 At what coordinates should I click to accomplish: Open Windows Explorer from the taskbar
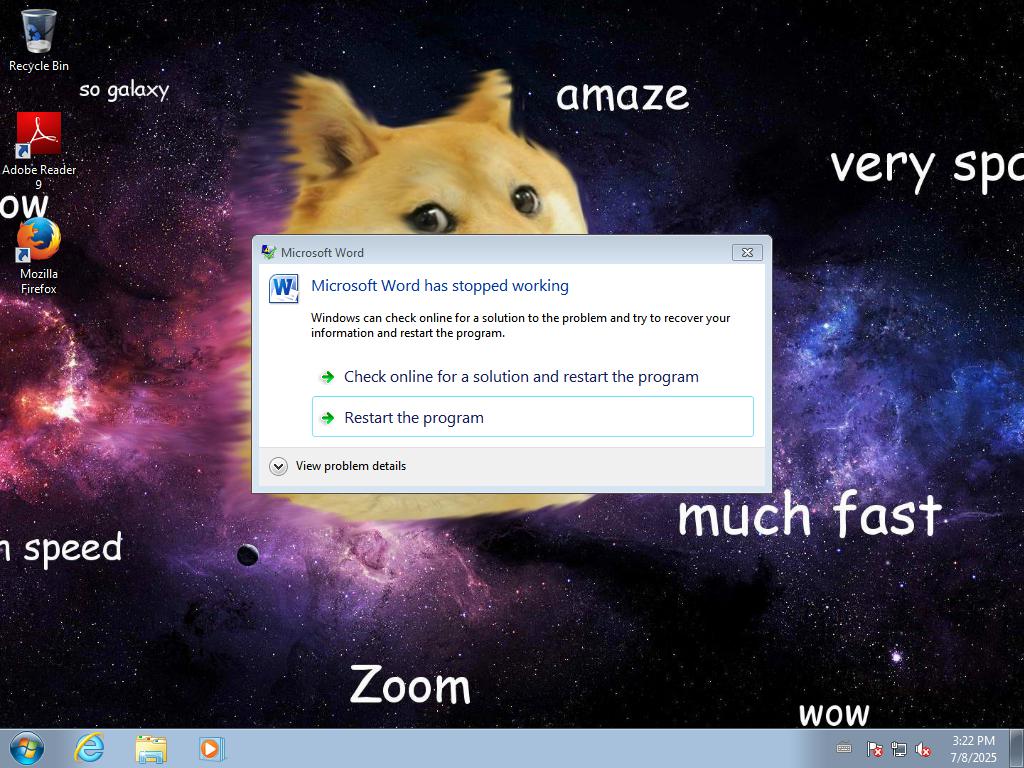[151, 748]
